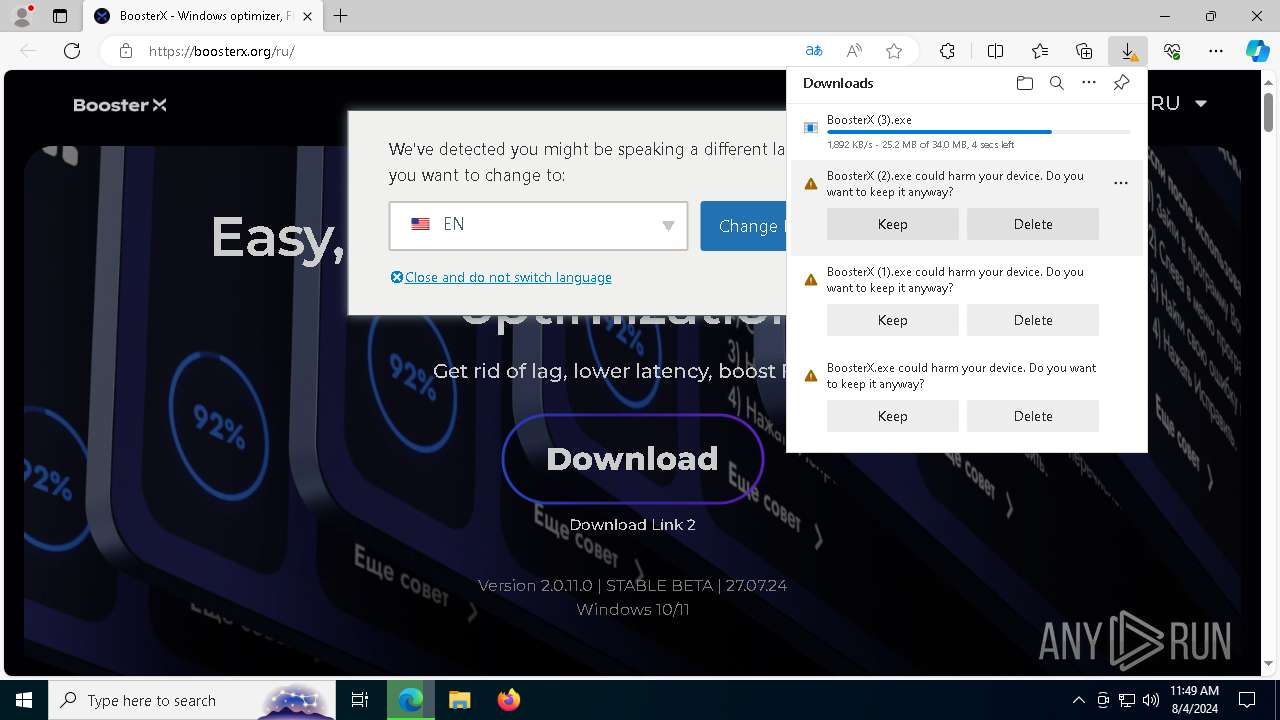Open more options in Downloads panel
The height and width of the screenshot is (720, 1280).
click(x=1089, y=83)
